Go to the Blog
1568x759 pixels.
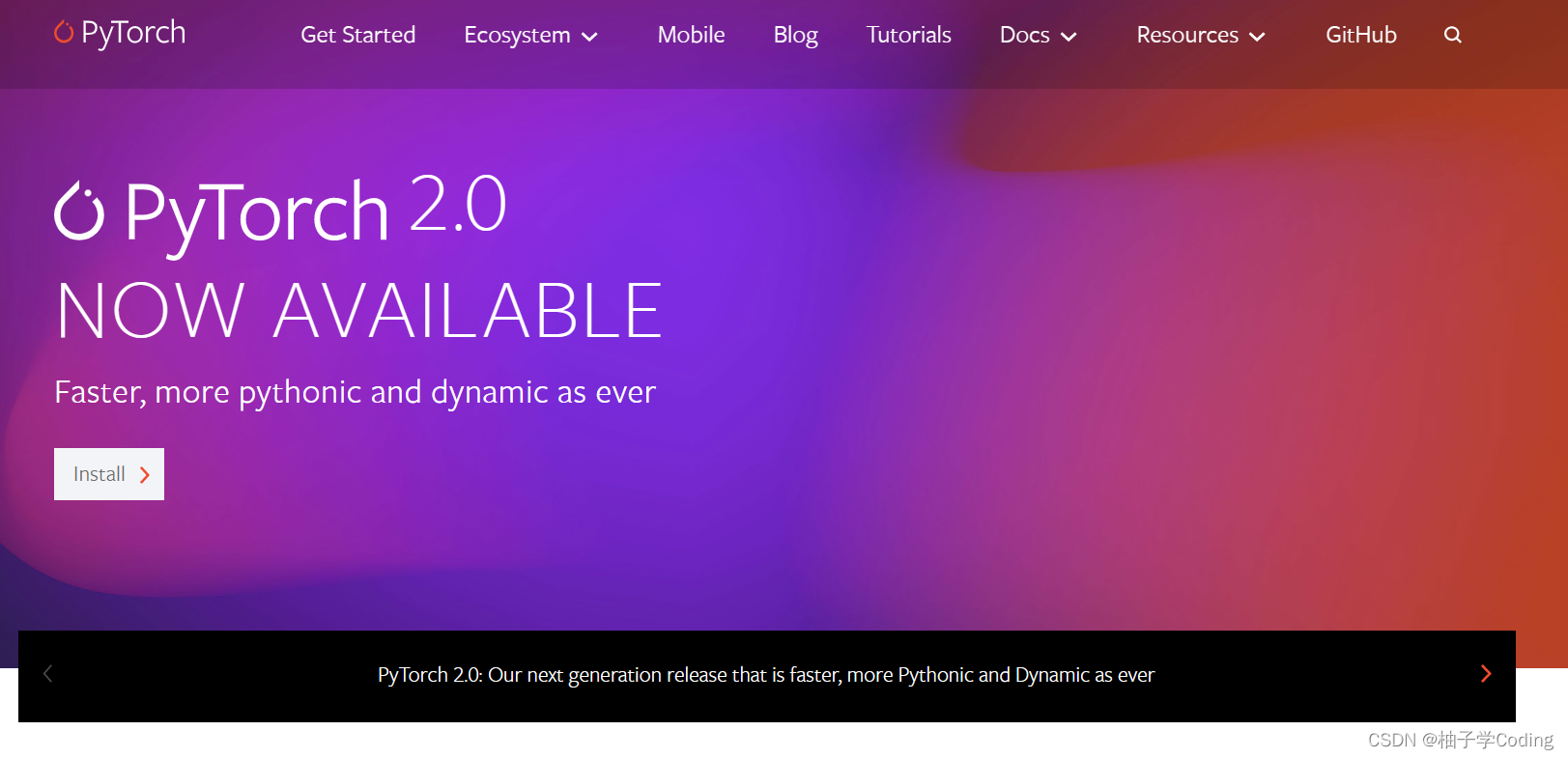[x=795, y=36]
